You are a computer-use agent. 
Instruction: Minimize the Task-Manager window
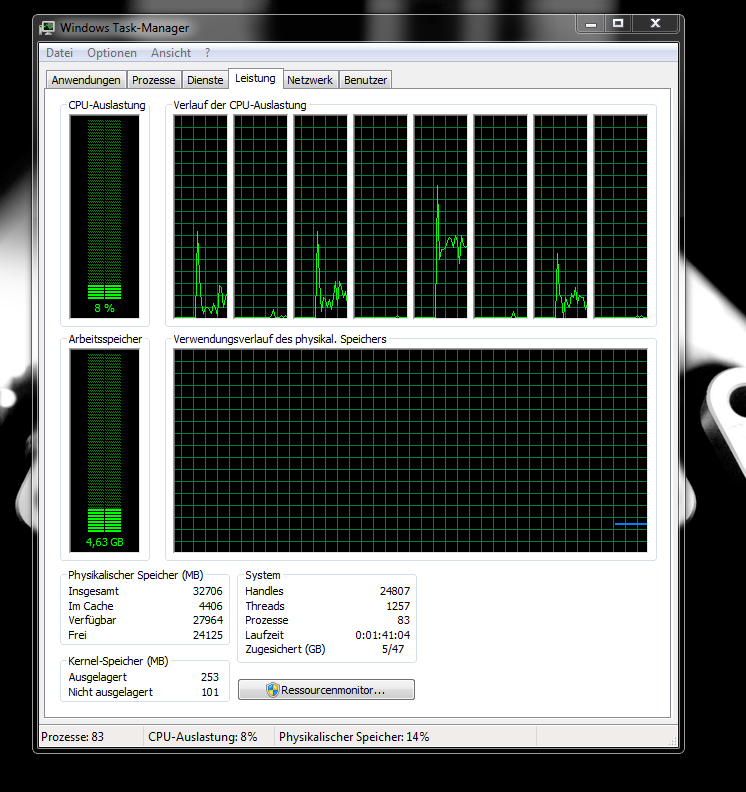[x=591, y=24]
